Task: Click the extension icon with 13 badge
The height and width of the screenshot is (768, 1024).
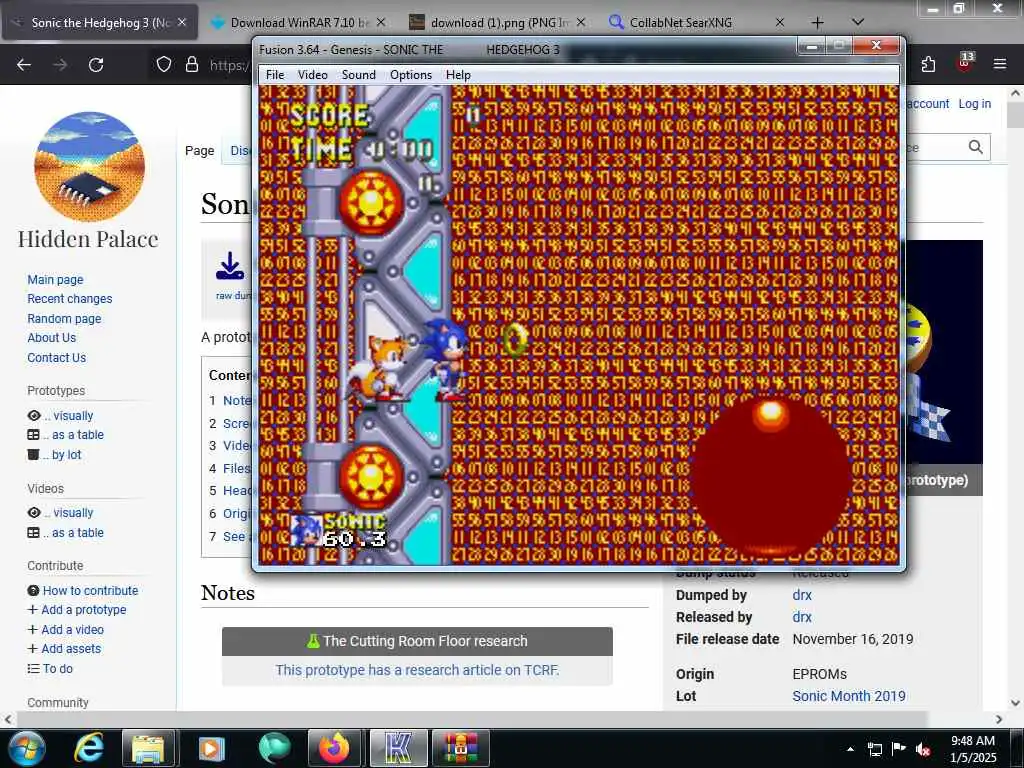Action: 965,63
